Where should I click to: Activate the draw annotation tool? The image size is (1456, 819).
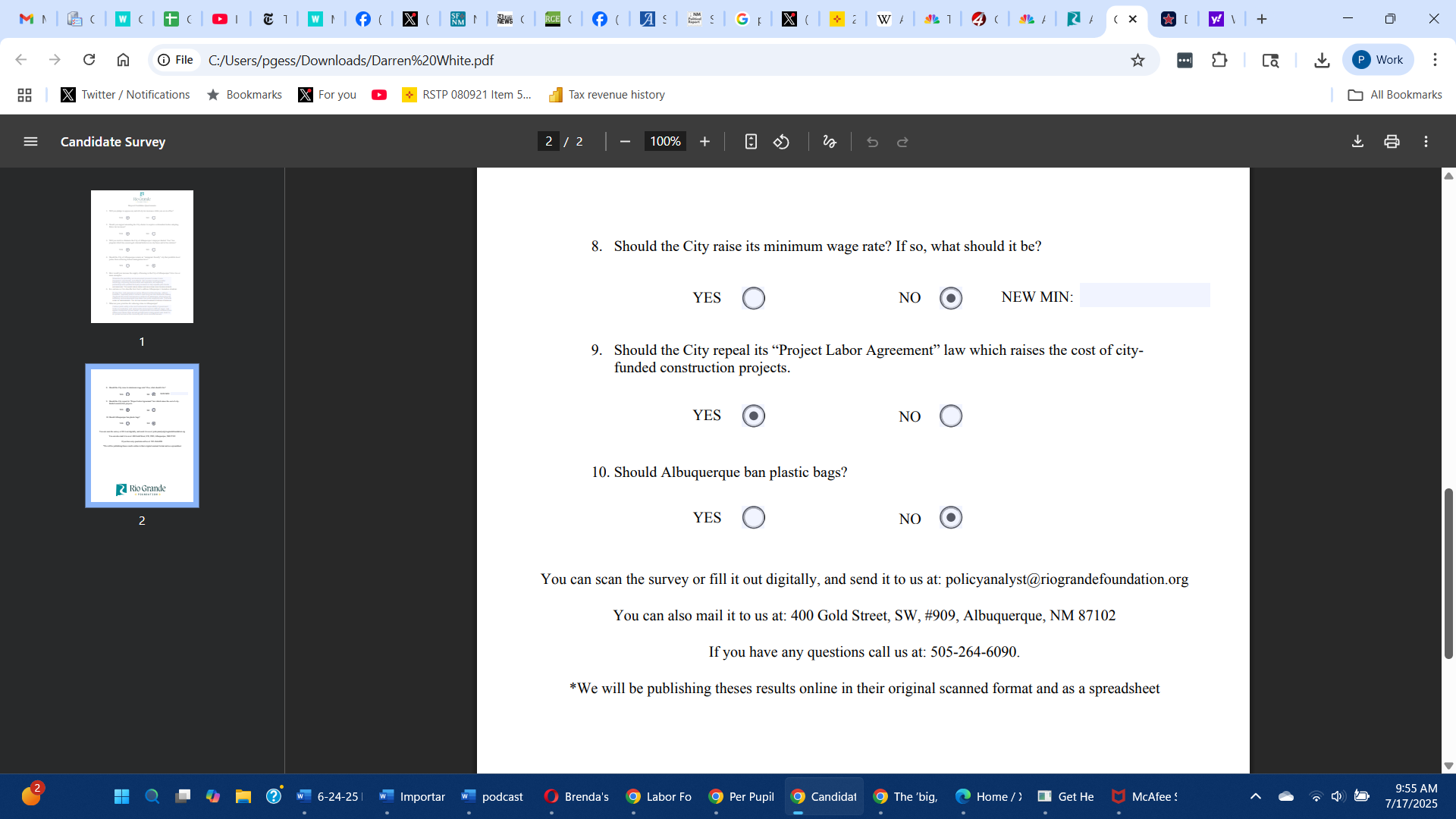[x=829, y=142]
